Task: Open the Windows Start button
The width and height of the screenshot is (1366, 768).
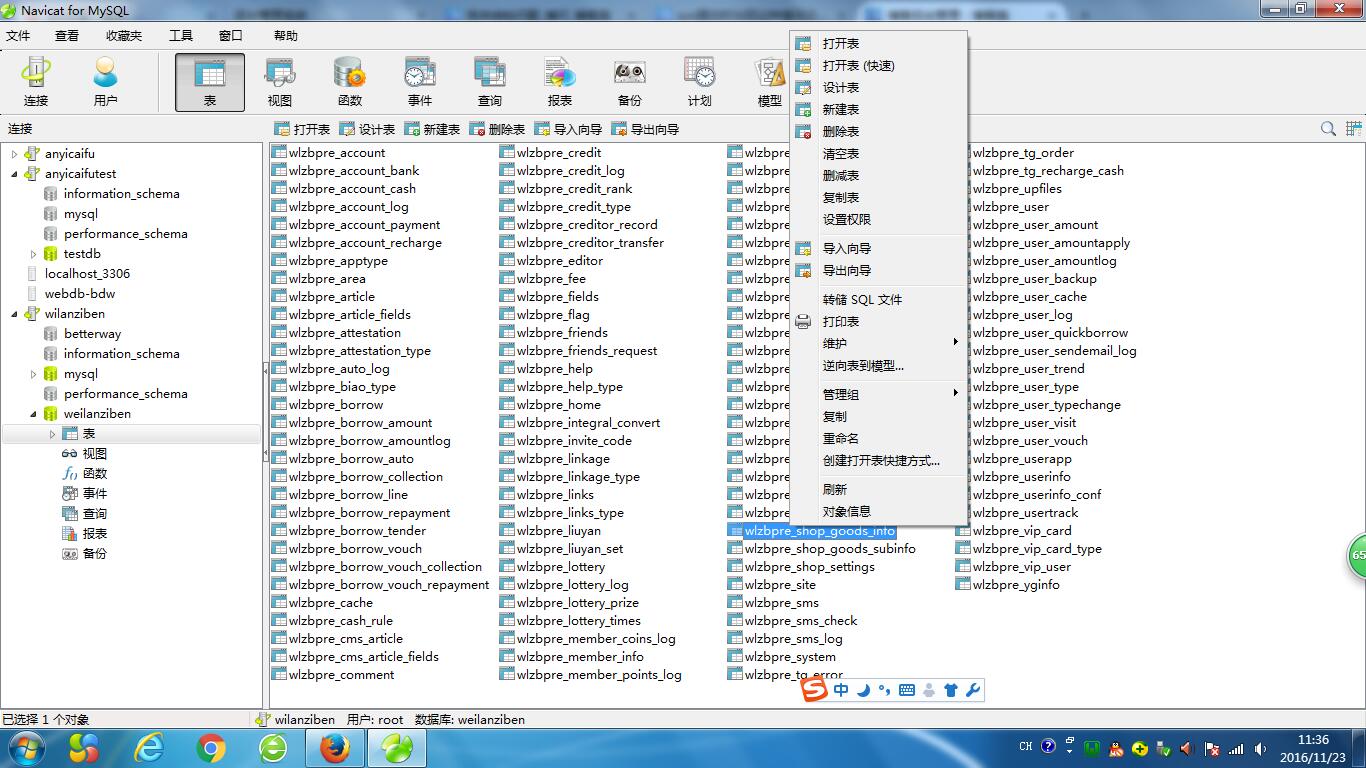Action: (26, 748)
